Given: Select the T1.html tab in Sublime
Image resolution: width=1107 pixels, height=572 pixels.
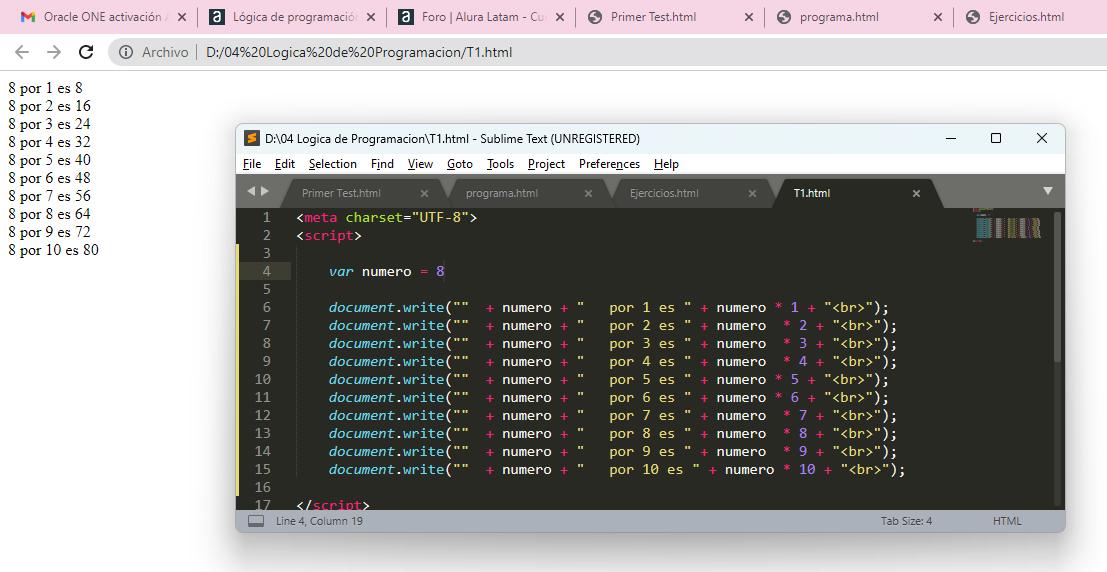Looking at the screenshot, I should click(x=812, y=193).
